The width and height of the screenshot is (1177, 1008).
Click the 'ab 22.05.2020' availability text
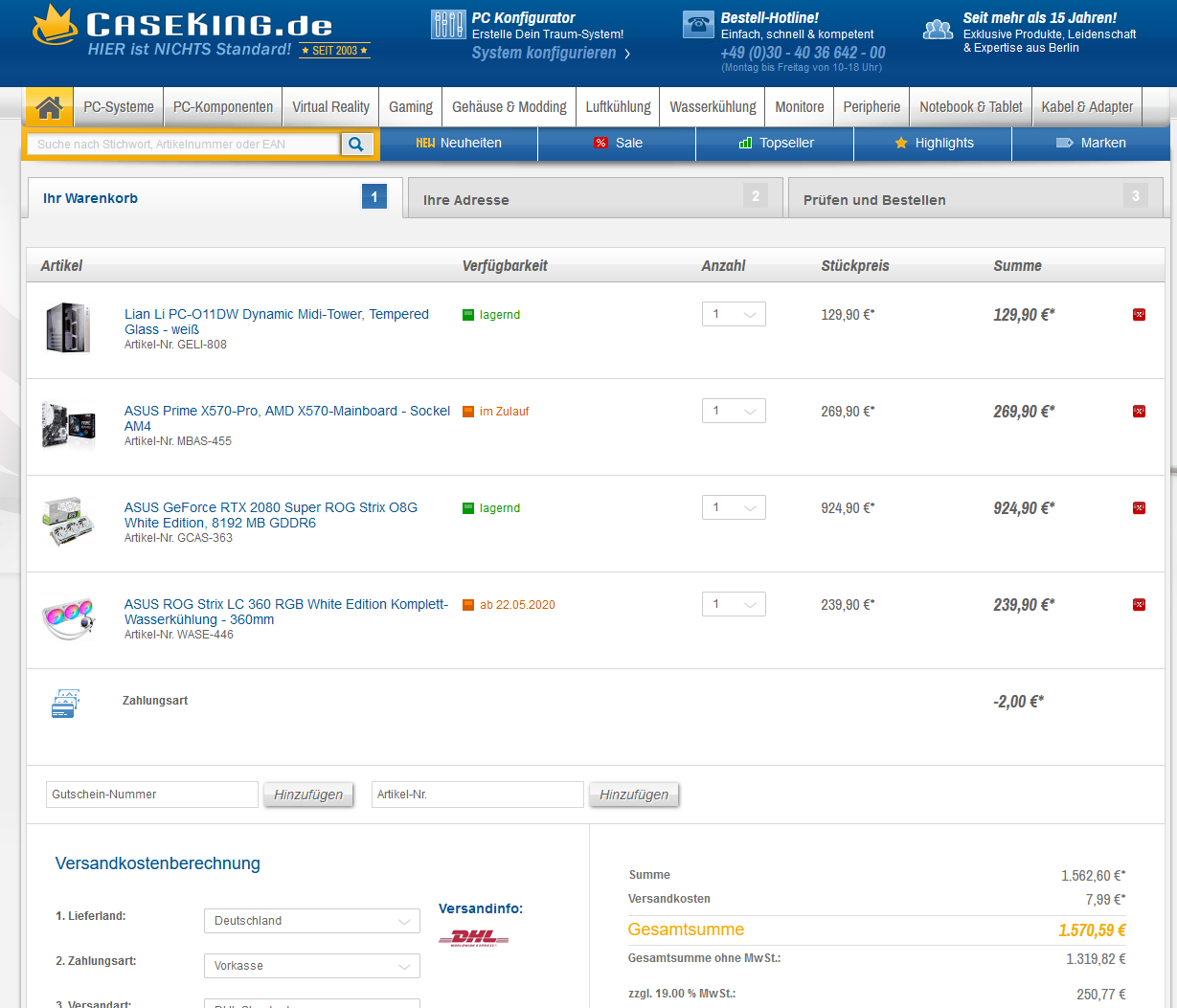(517, 605)
